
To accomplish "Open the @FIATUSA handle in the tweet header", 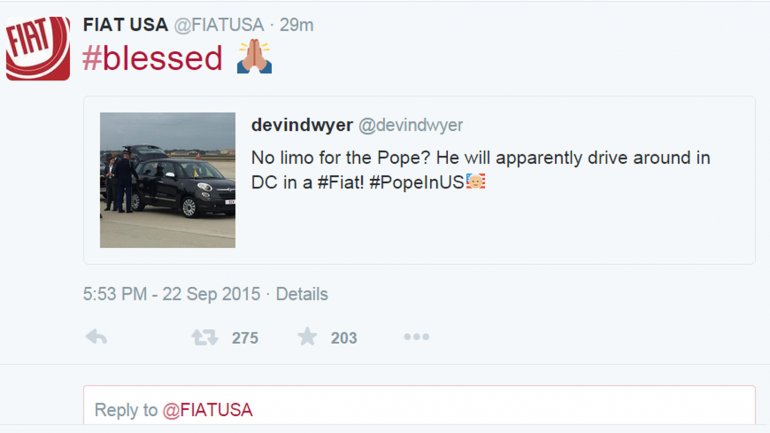I will 219,25.
